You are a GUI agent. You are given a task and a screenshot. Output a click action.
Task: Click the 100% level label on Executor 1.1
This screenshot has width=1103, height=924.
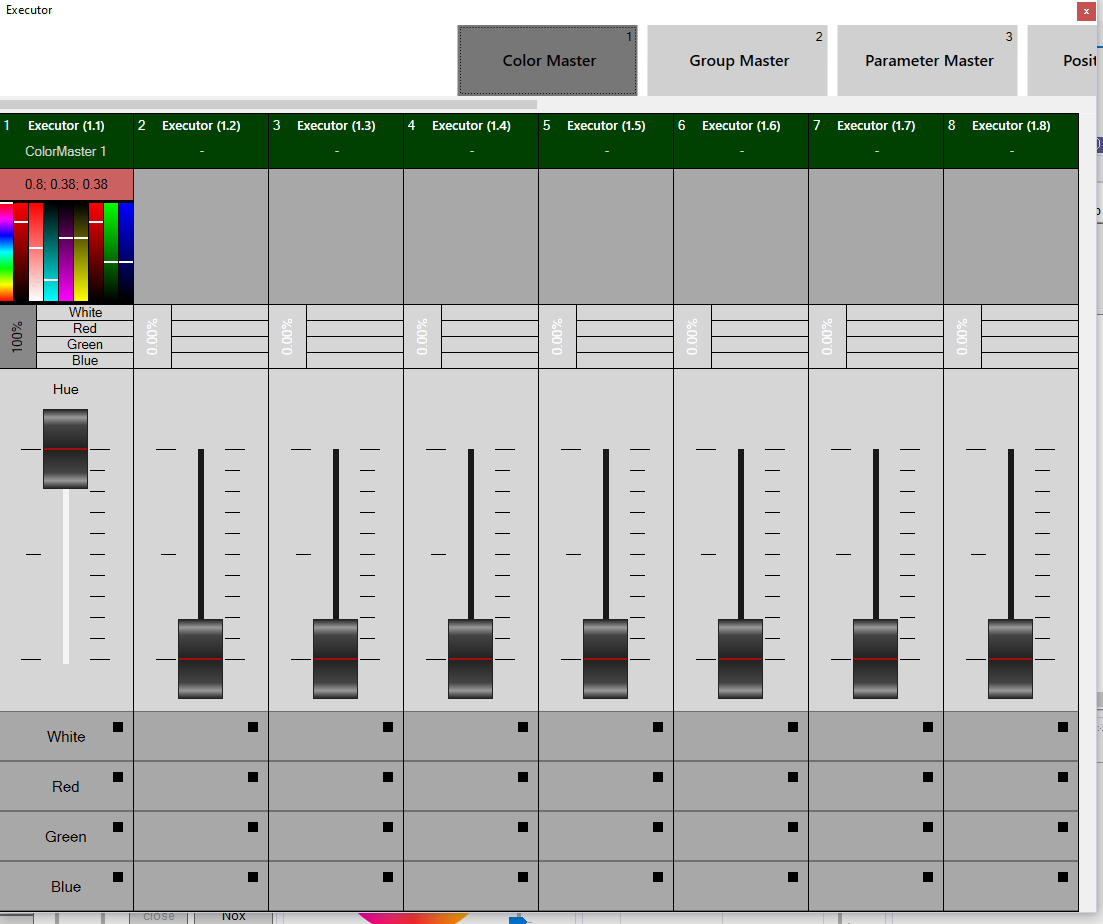pos(18,336)
